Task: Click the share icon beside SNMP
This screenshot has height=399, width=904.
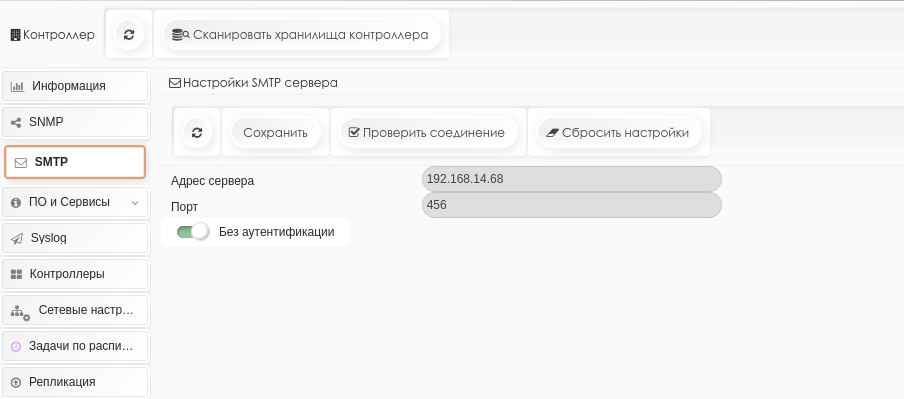Action: click(x=16, y=122)
